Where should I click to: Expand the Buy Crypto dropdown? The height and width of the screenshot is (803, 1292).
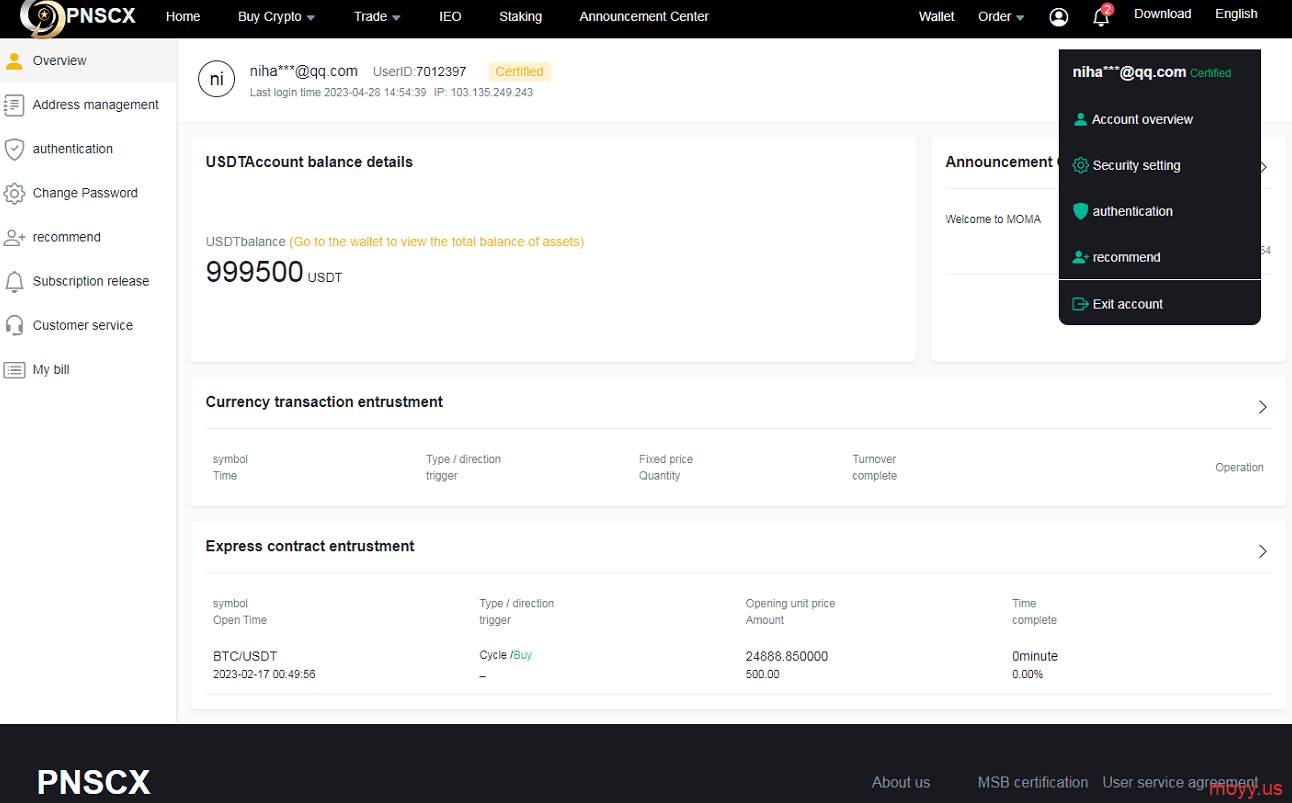[276, 17]
